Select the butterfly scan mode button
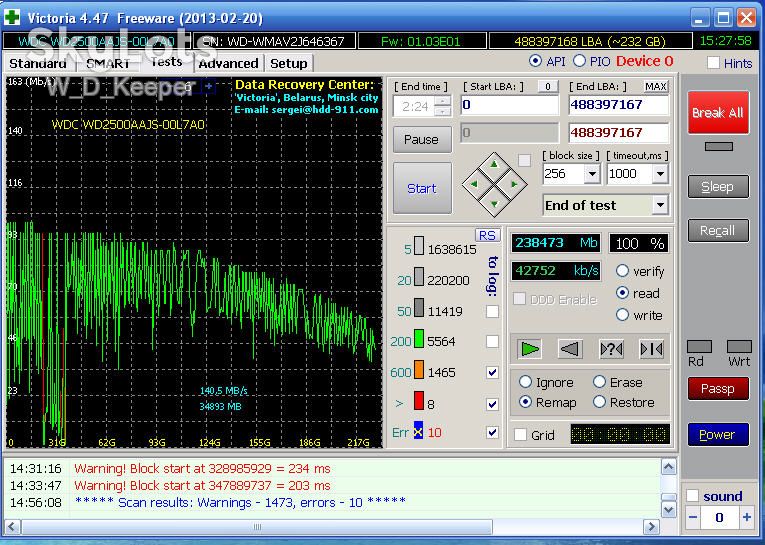Screen dimensions: 765x545 pos(651,349)
